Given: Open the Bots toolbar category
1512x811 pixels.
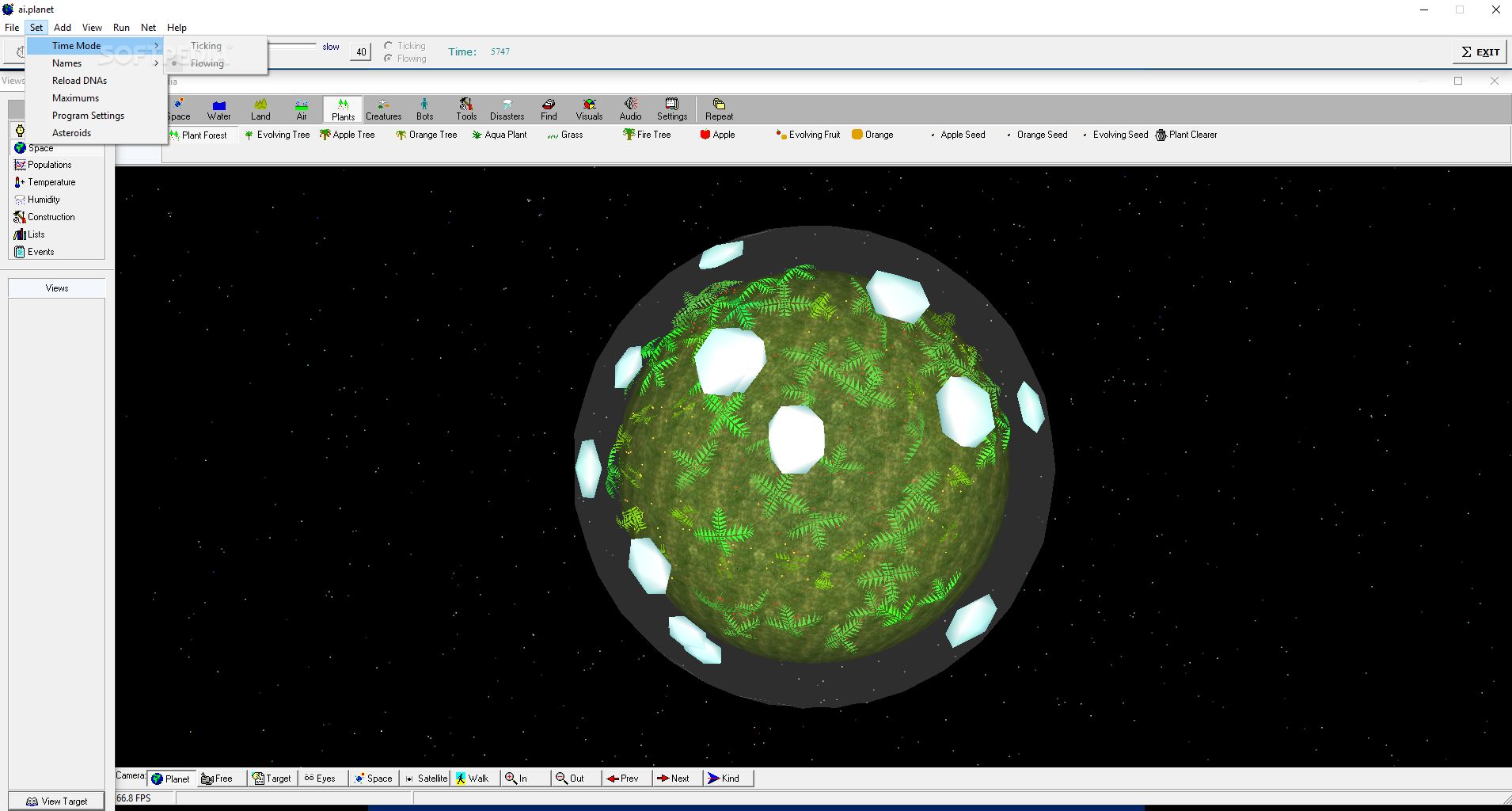Looking at the screenshot, I should click(425, 109).
